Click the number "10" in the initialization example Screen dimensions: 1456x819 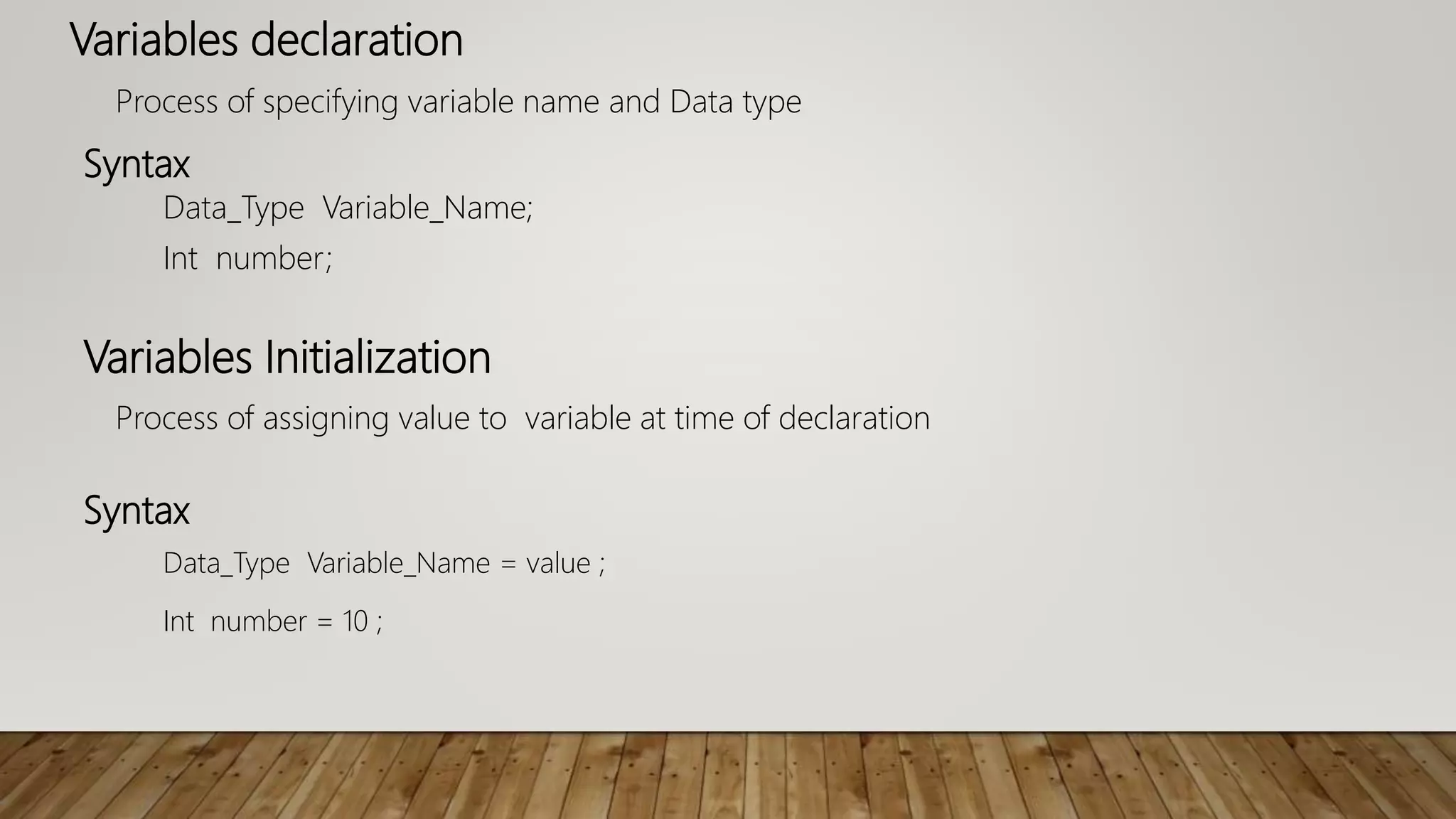355,621
